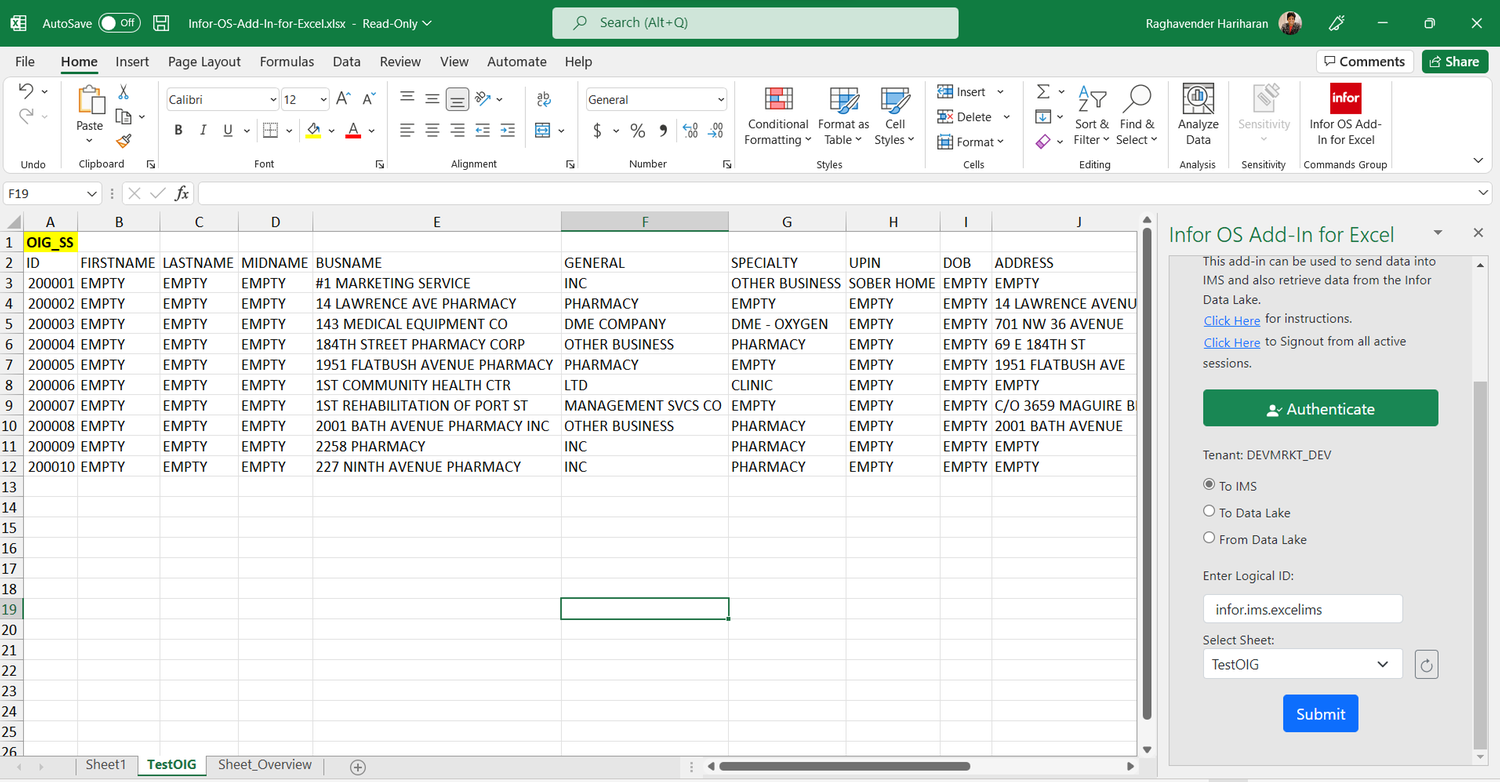This screenshot has height=782, width=1500.
Task: Click the Cut scissors icon
Action: 124,92
